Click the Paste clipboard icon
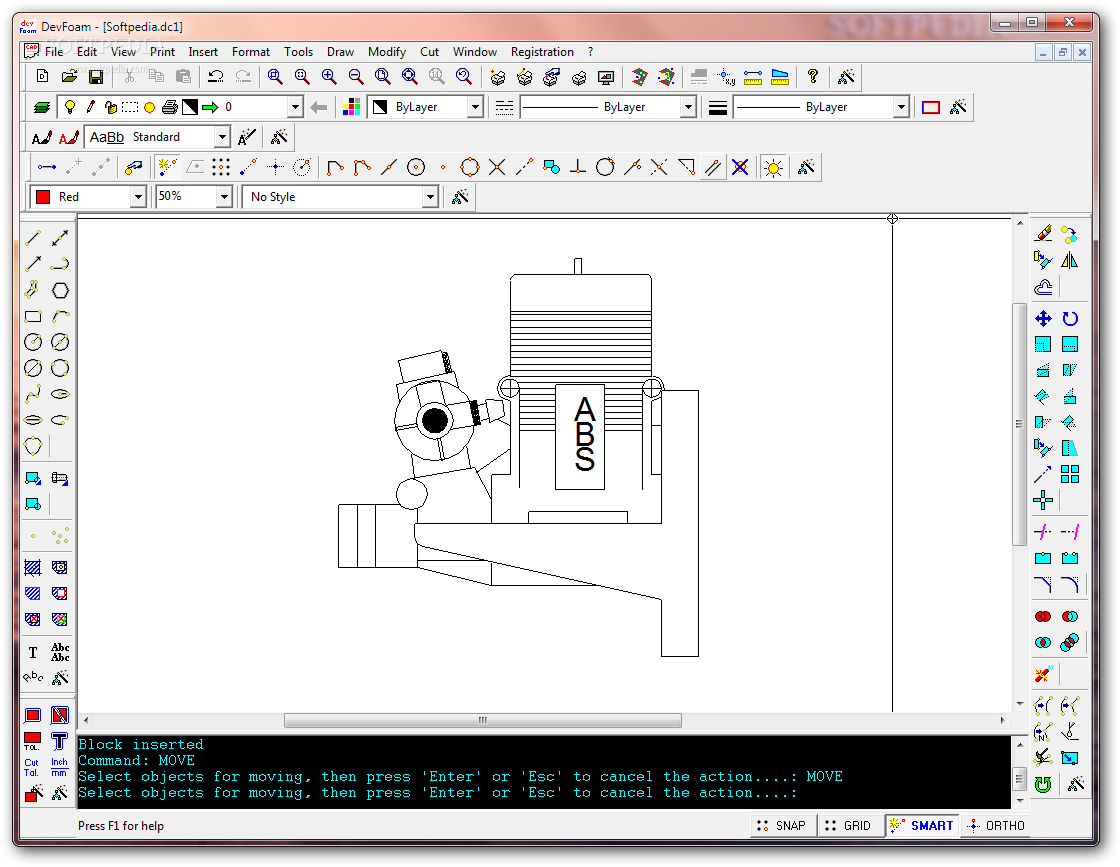Screen dimensions: 1120x867 (x=184, y=76)
